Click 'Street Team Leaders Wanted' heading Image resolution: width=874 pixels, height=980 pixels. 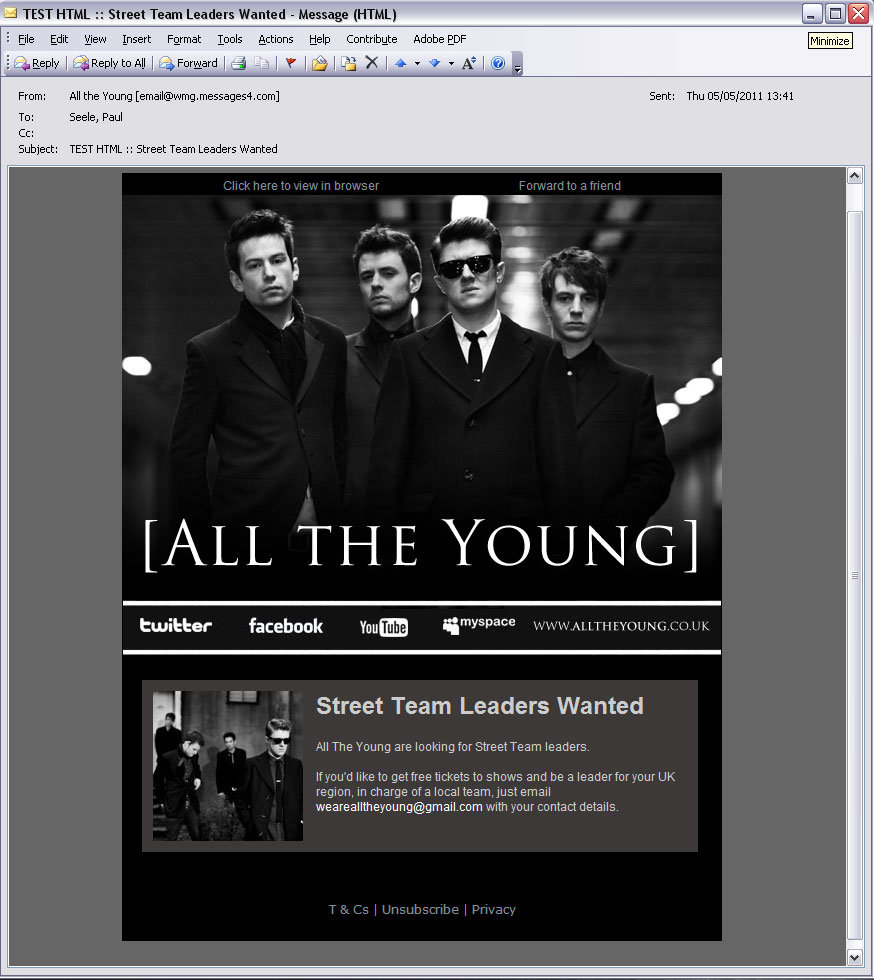[x=480, y=706]
